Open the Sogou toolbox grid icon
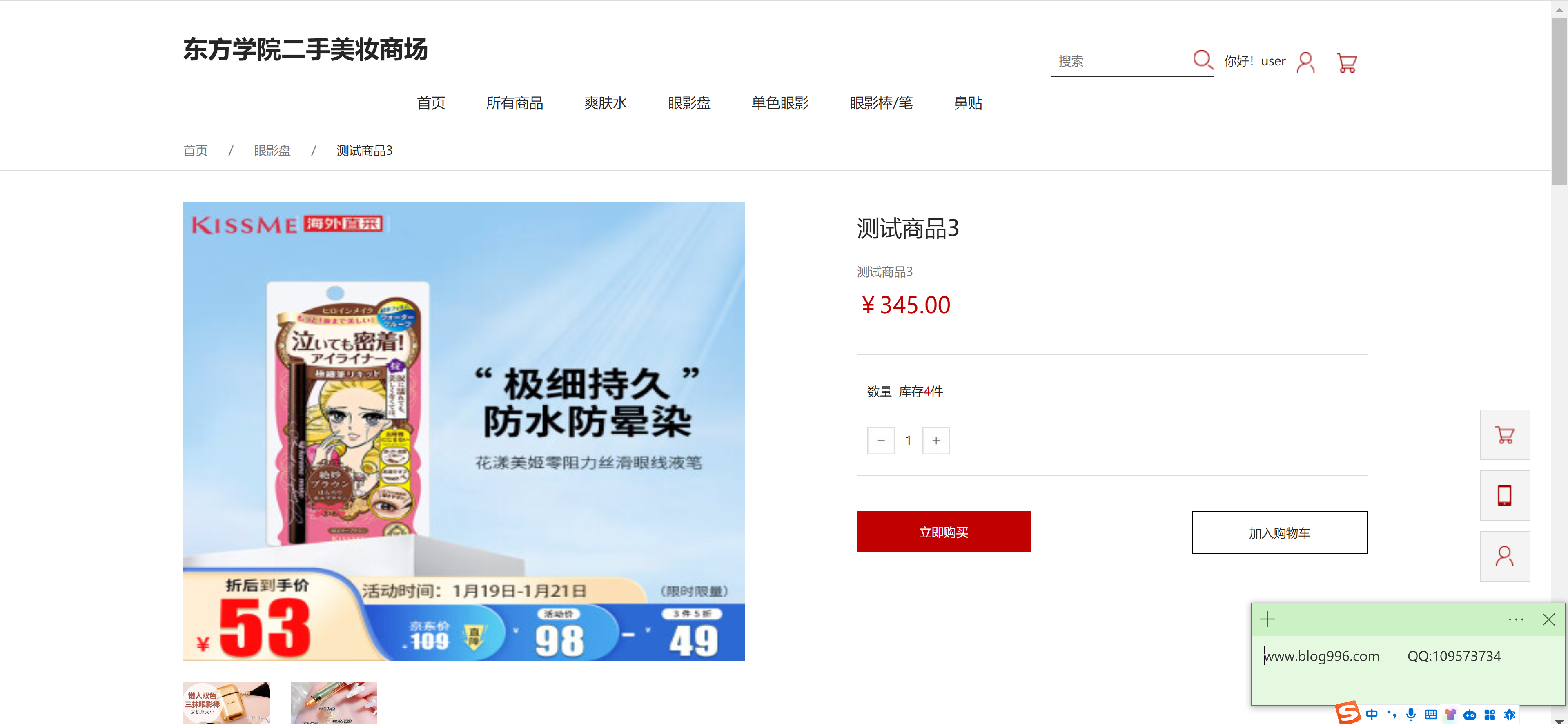 point(1490,714)
